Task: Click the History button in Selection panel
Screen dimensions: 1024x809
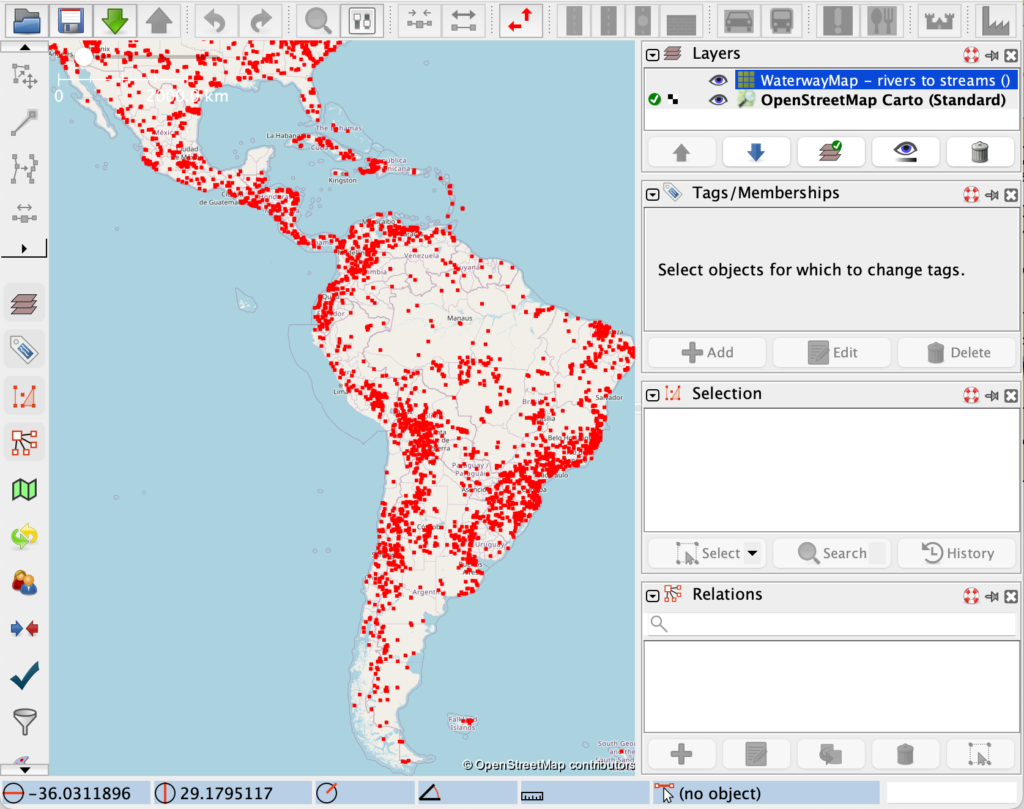Action: (958, 553)
